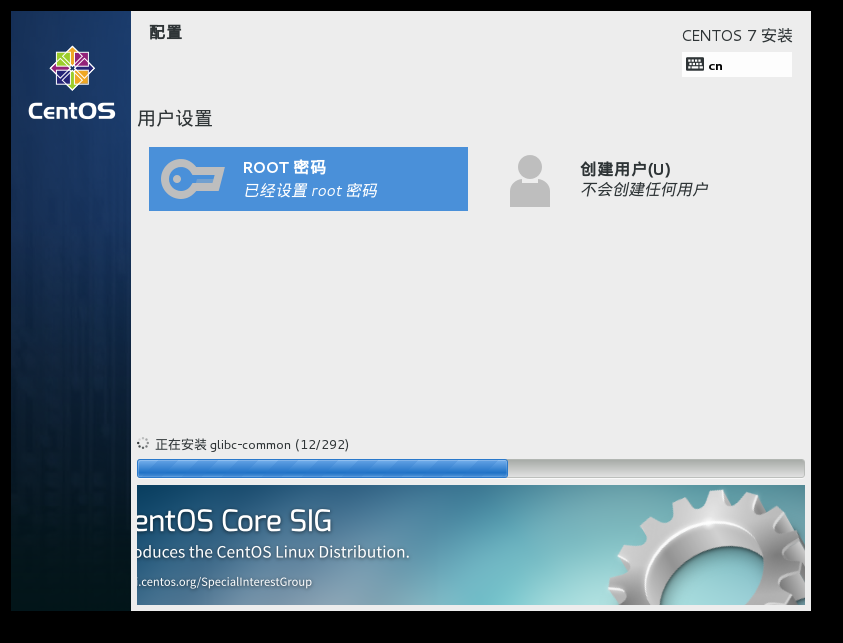
Task: Click the centos.org/SpecialInterestGroup URL text
Action: [224, 582]
